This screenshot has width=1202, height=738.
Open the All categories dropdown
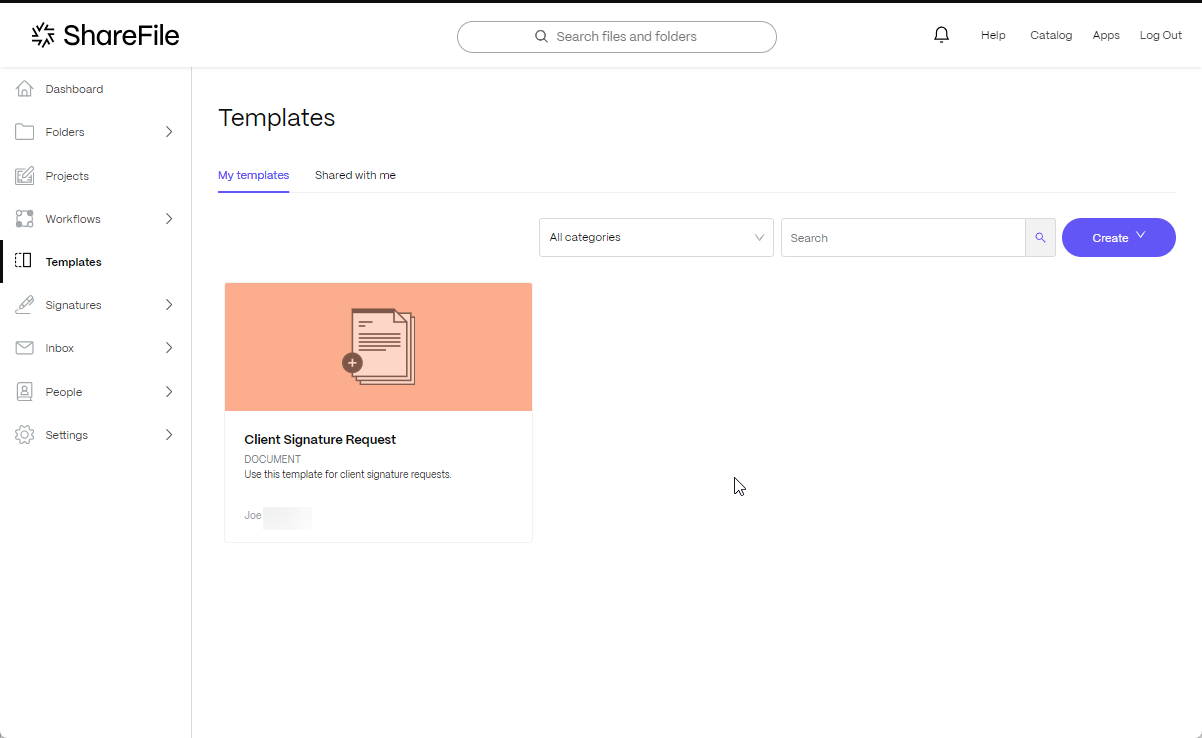656,238
